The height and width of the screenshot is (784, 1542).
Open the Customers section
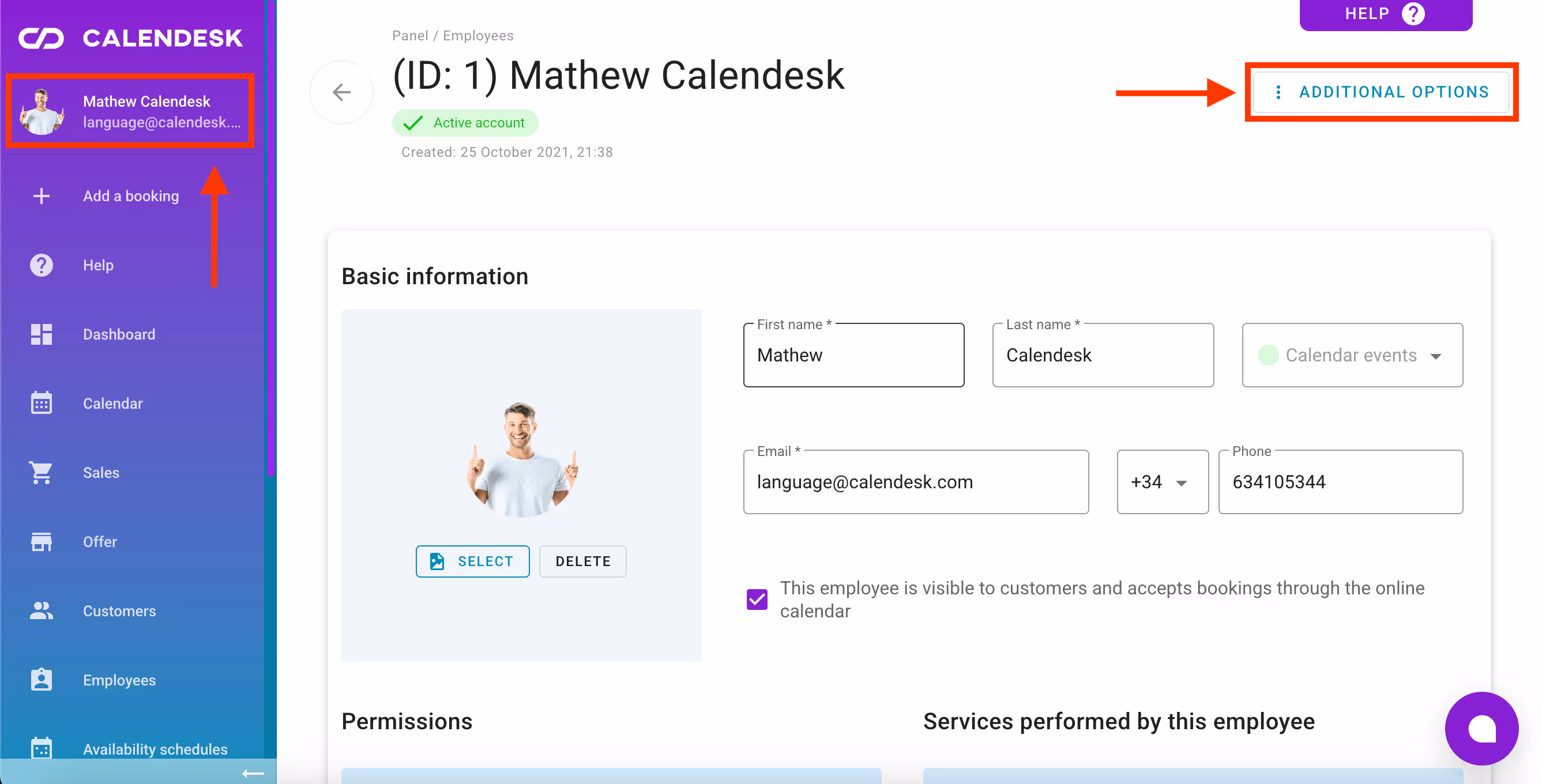(x=119, y=610)
